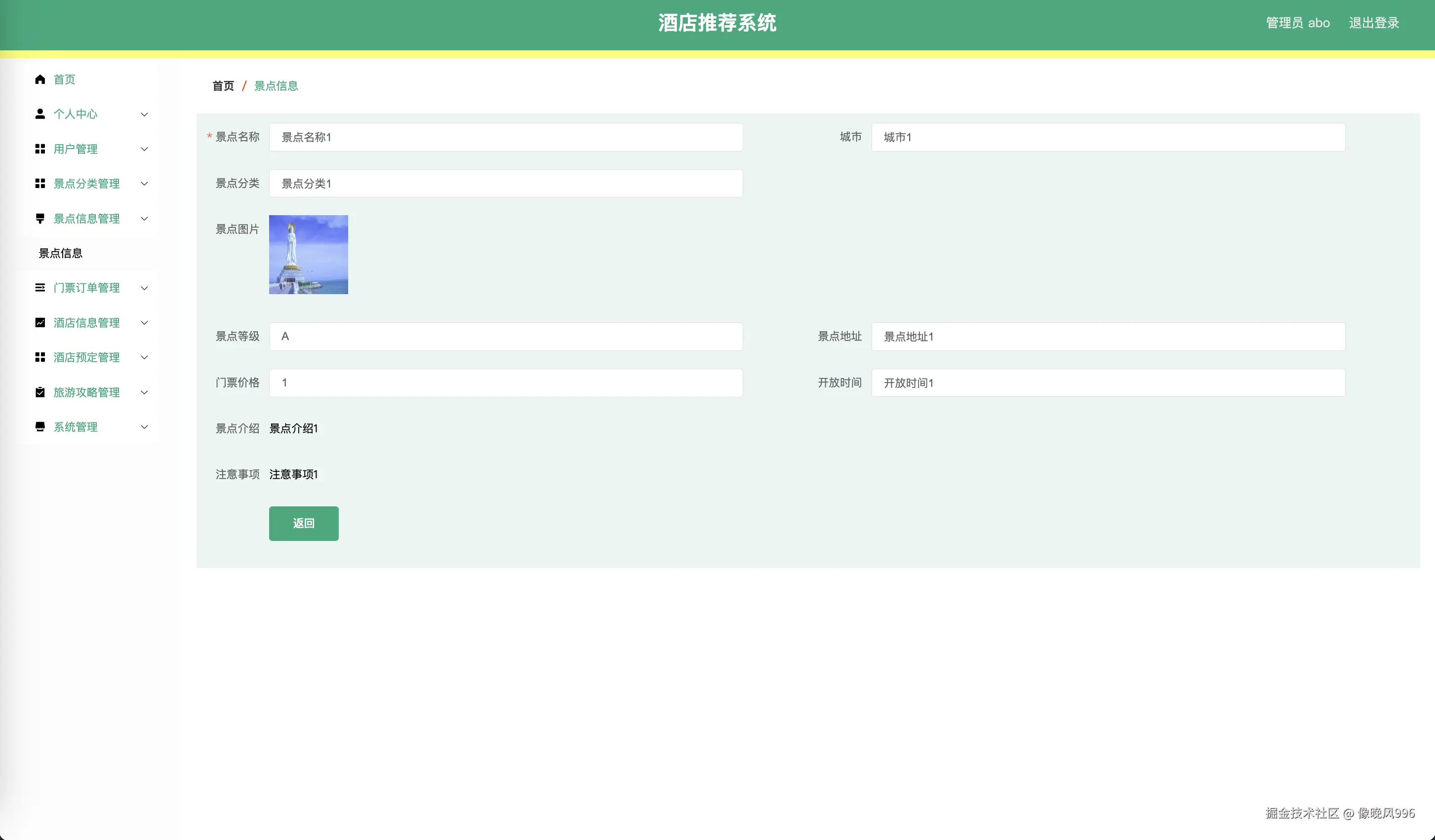
Task: Select the 景点分类管理 sidebar icon
Action: [x=40, y=184]
